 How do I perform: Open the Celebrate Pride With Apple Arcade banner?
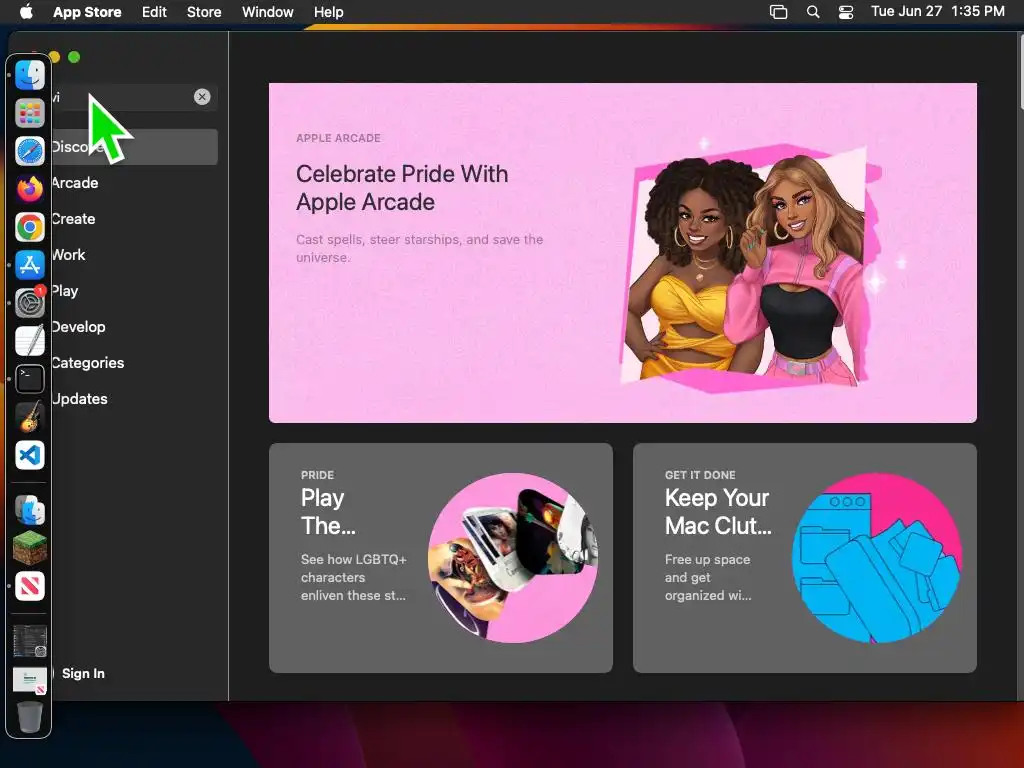coord(623,253)
